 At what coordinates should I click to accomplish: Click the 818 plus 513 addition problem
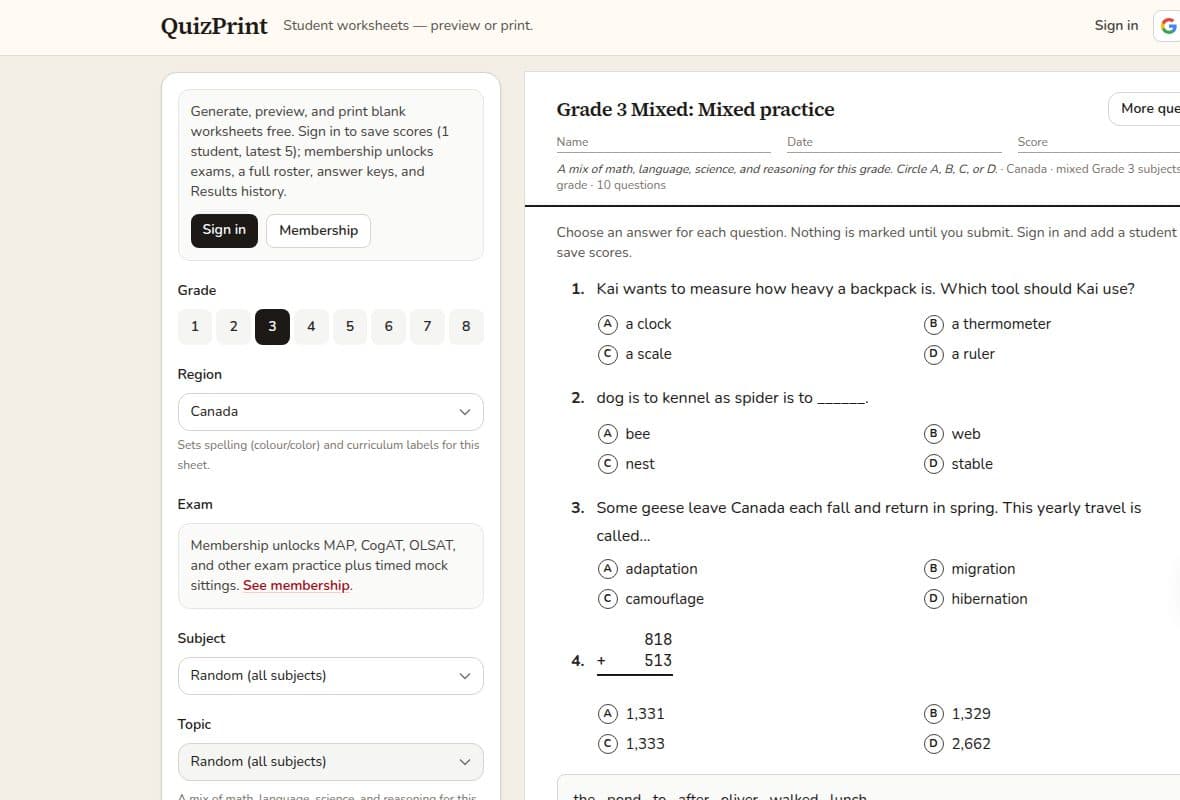pos(635,651)
